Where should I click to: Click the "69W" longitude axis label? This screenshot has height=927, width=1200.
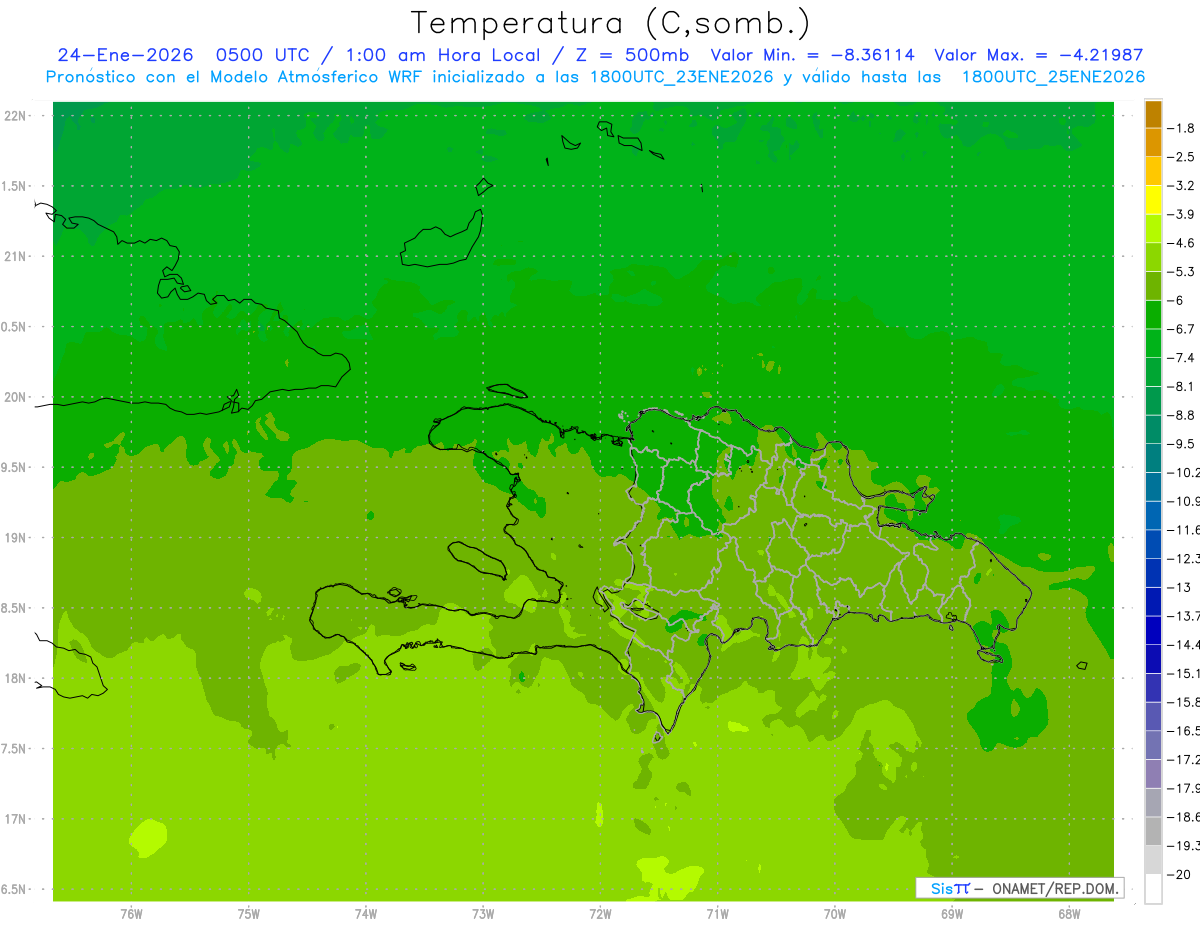tap(952, 913)
